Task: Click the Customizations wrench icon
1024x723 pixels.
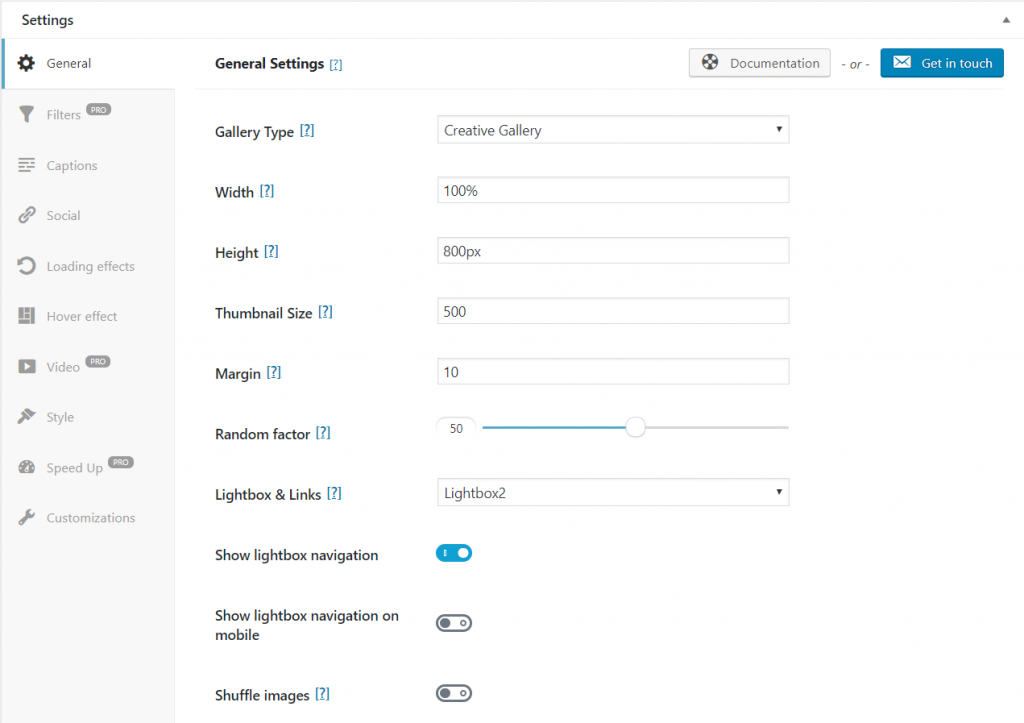Action: 26,517
